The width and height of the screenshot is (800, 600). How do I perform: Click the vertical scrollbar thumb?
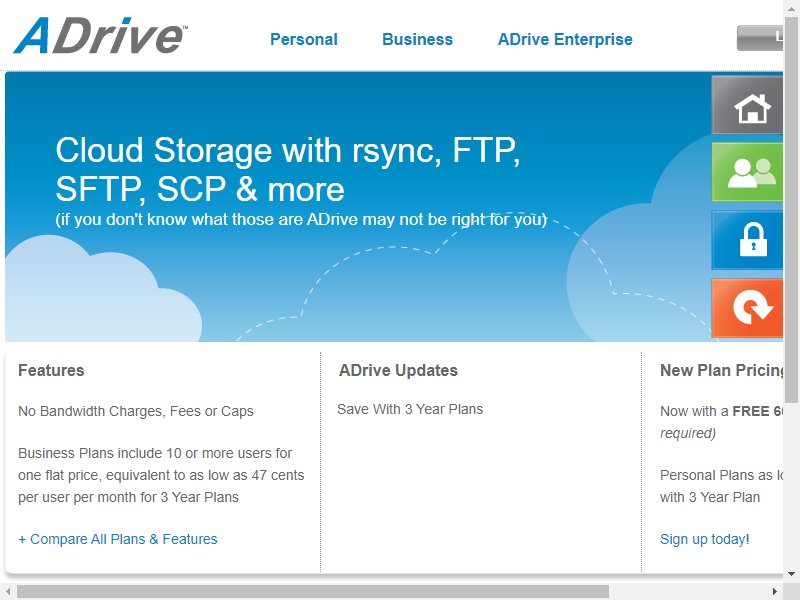pos(791,209)
